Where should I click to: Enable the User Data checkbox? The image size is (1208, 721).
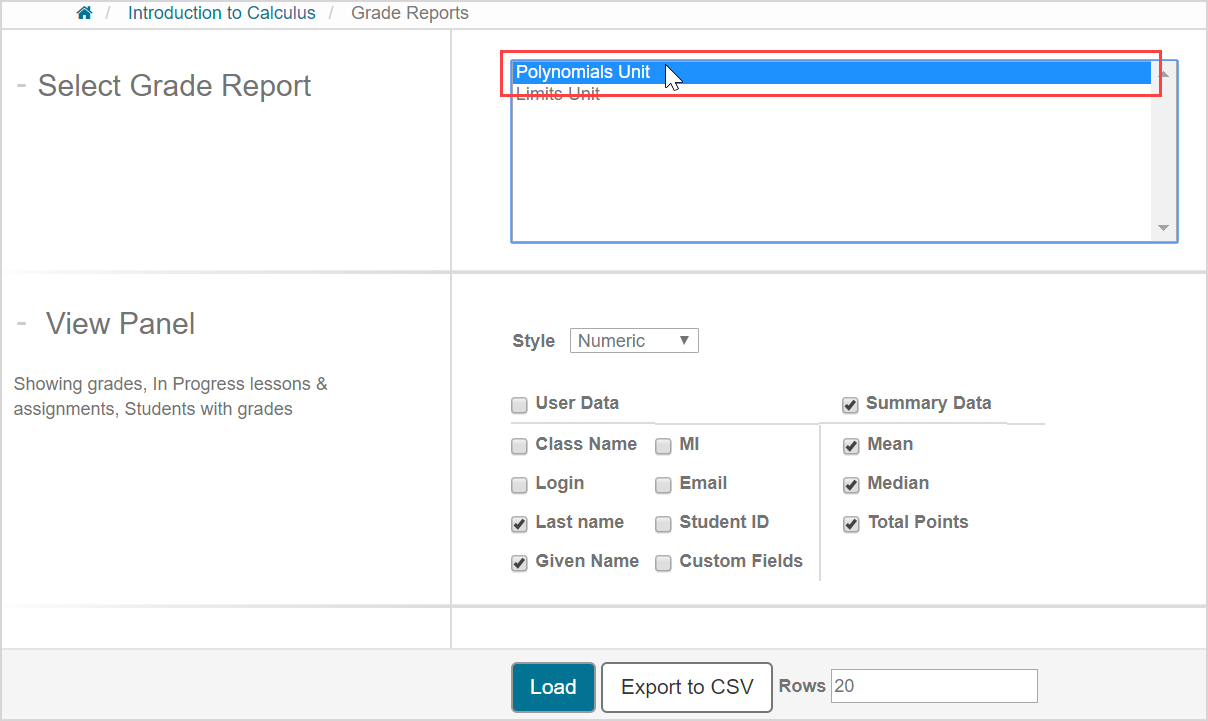point(519,405)
